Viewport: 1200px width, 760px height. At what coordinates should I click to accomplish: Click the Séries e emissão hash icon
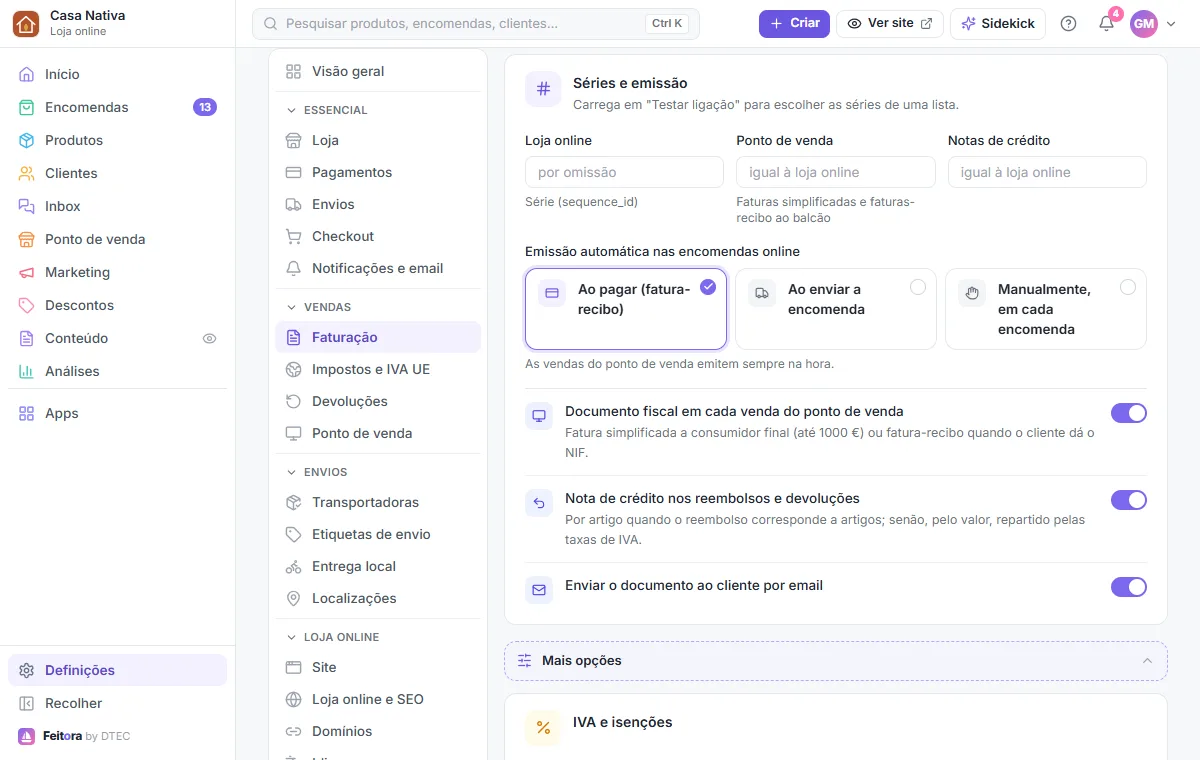[x=543, y=89]
